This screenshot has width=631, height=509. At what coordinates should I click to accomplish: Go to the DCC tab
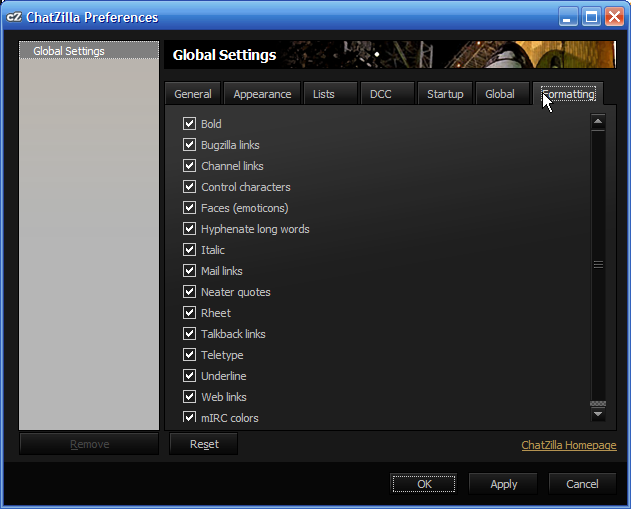[388, 94]
